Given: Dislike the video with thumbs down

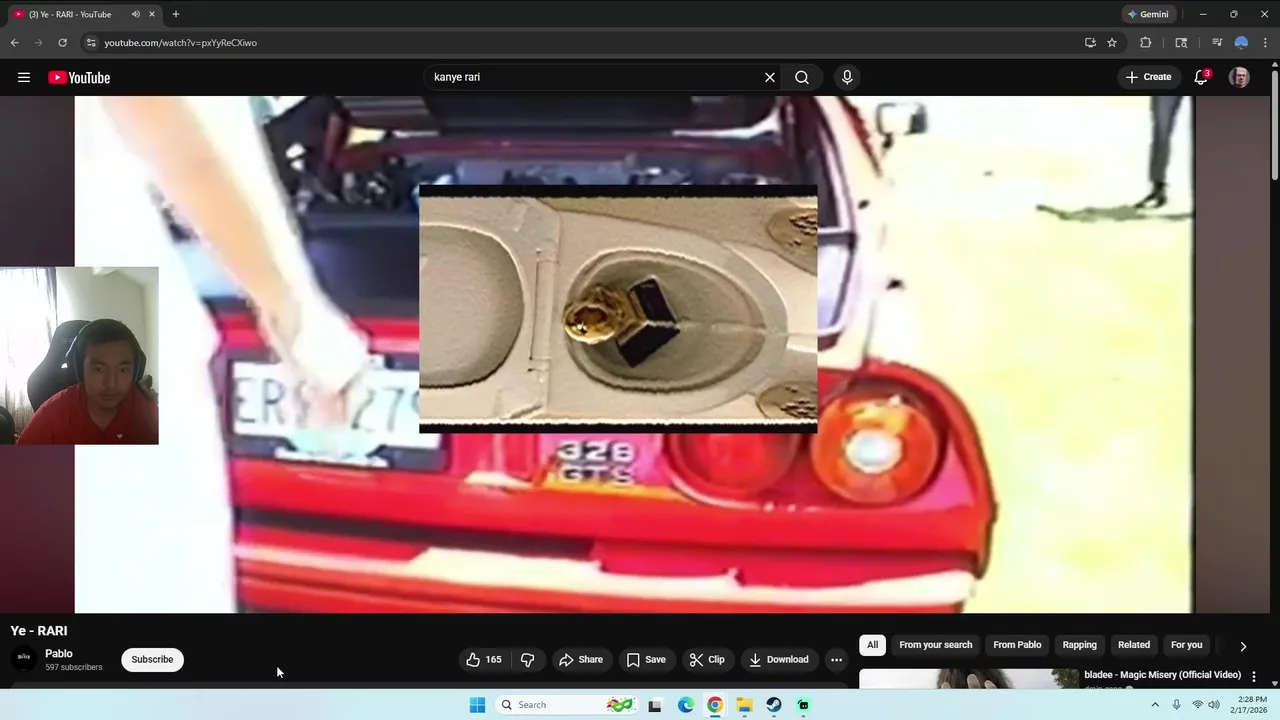Looking at the screenshot, I should (527, 659).
